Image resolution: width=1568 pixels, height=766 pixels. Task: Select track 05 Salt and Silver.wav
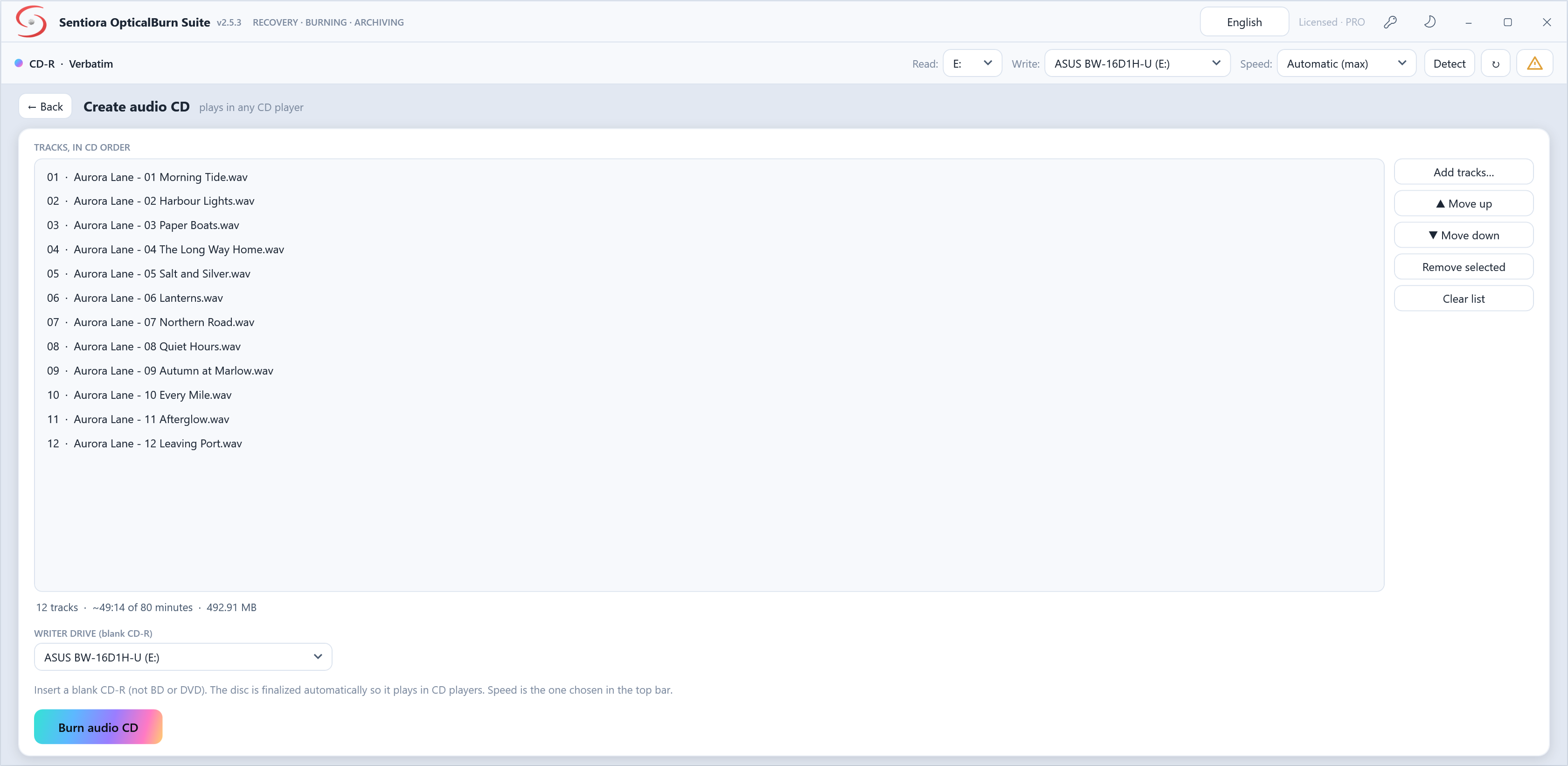click(x=709, y=274)
